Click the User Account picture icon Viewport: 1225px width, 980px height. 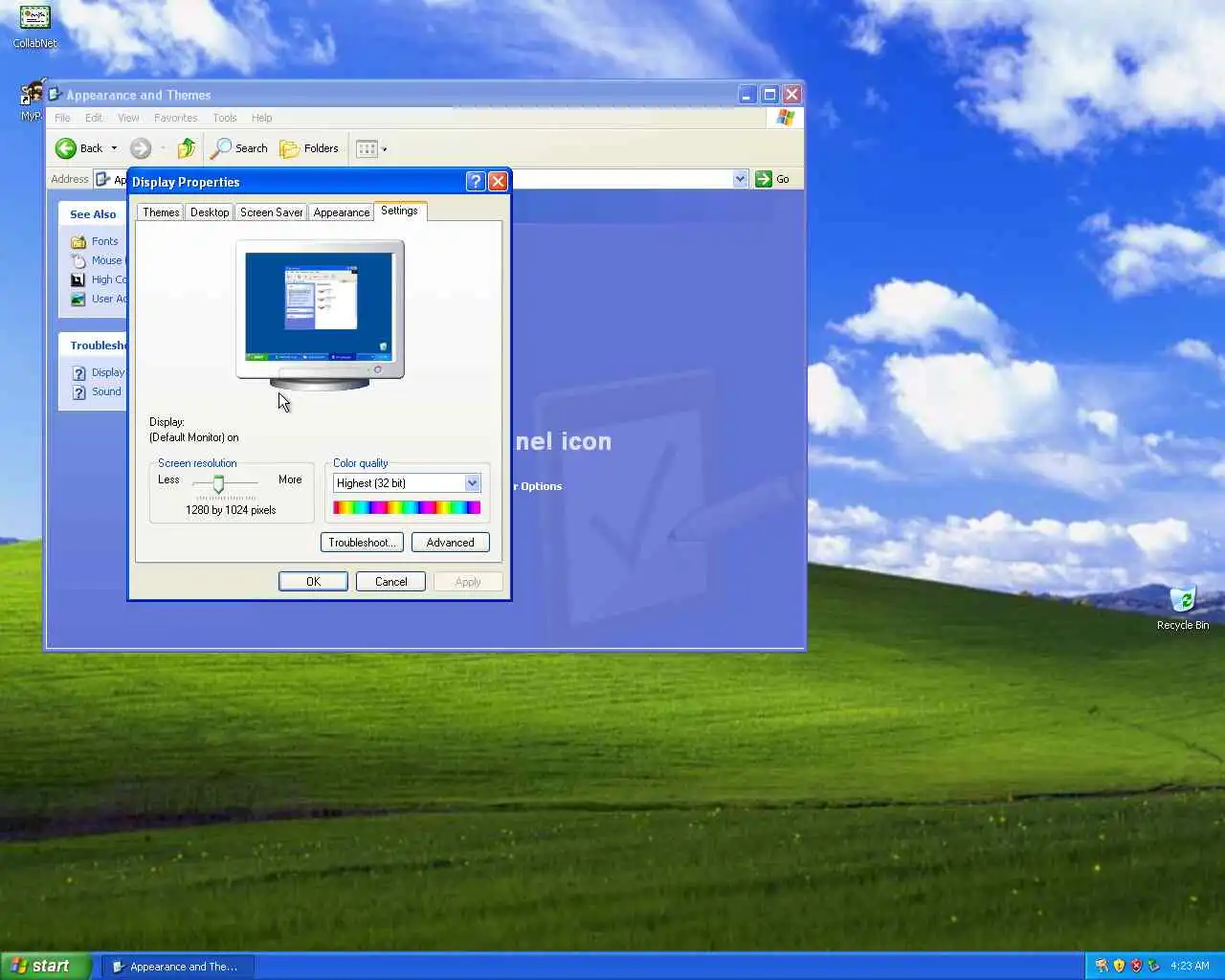[78, 299]
